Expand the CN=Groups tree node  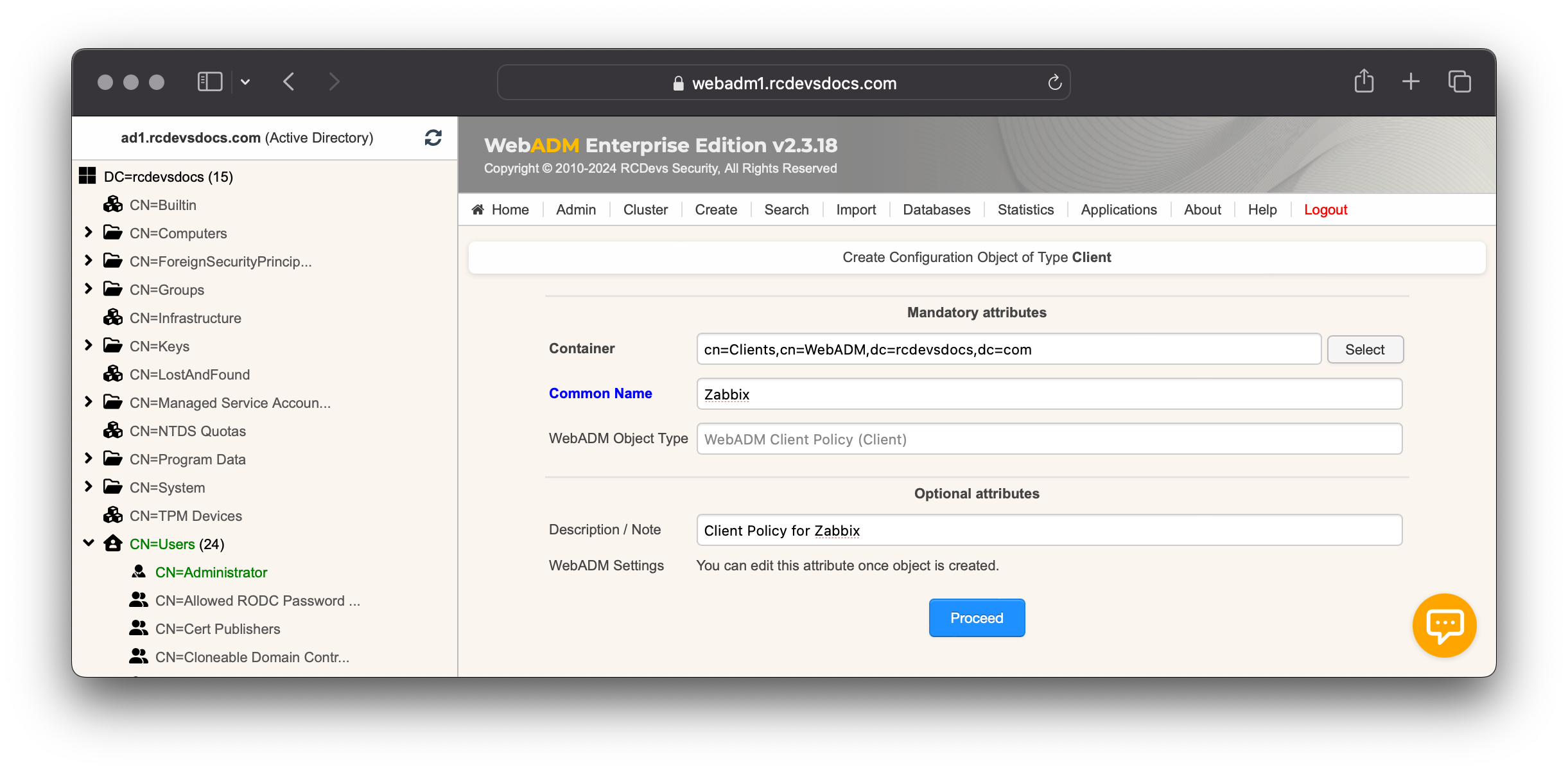point(89,288)
